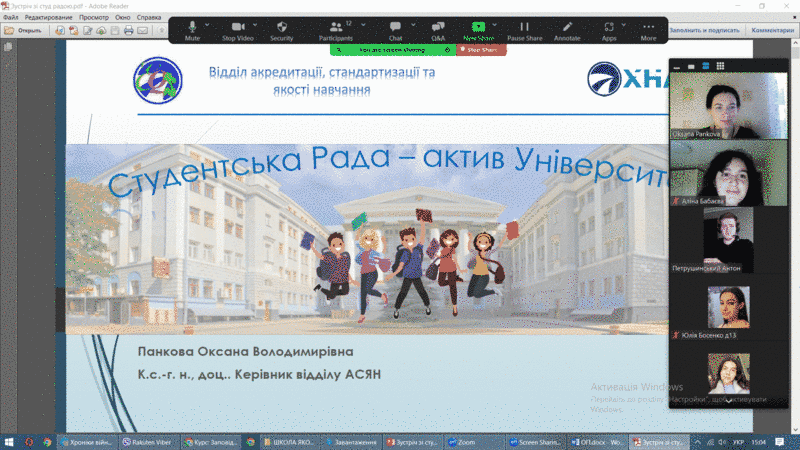800x450 pixels.
Task: Start a New Share
Action: coord(478,31)
